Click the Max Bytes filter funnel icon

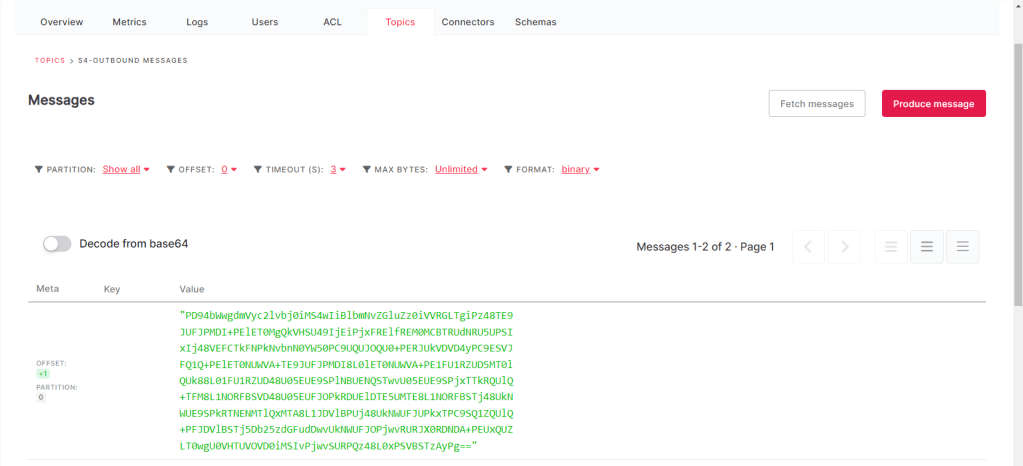(366, 170)
